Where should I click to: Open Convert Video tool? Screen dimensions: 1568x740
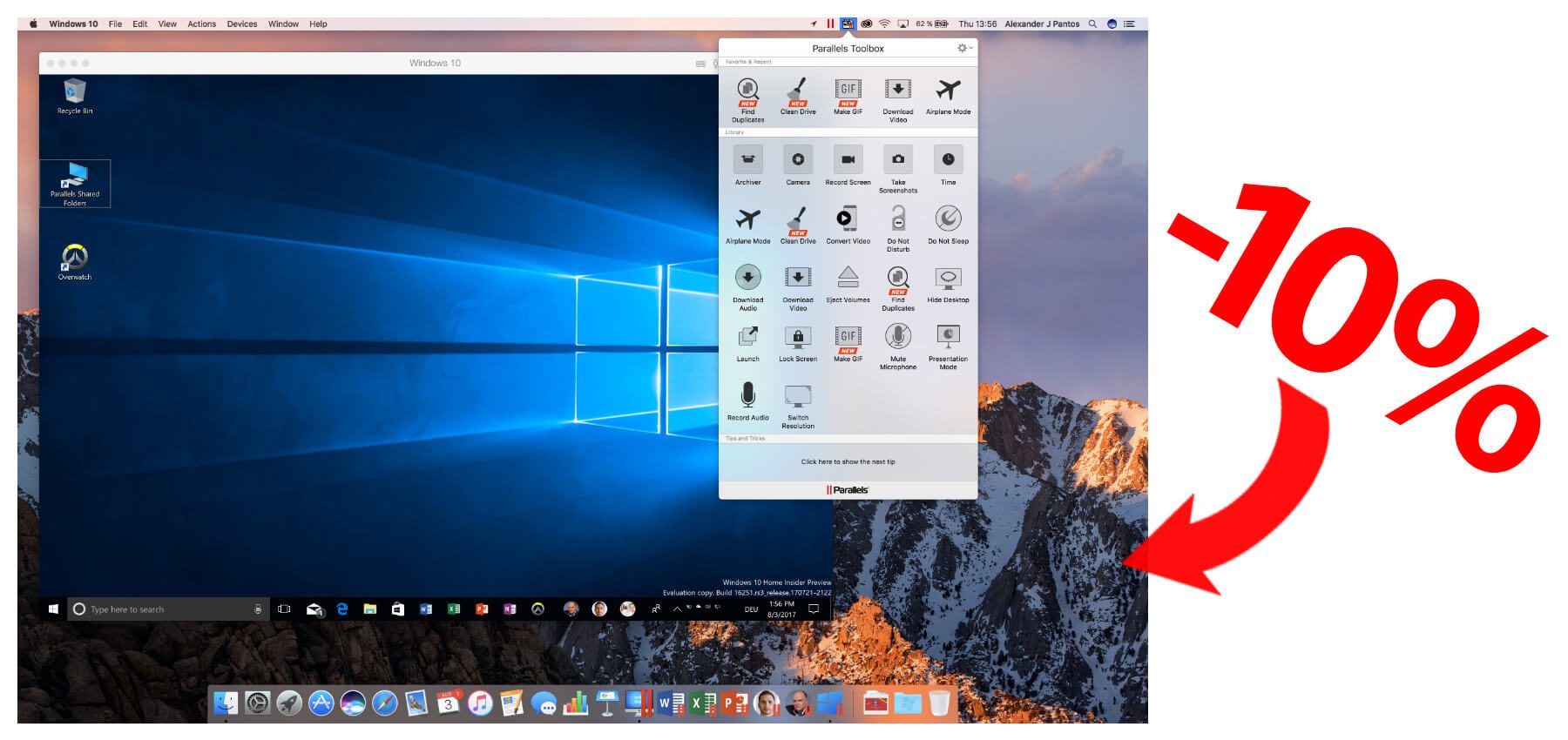point(848,225)
